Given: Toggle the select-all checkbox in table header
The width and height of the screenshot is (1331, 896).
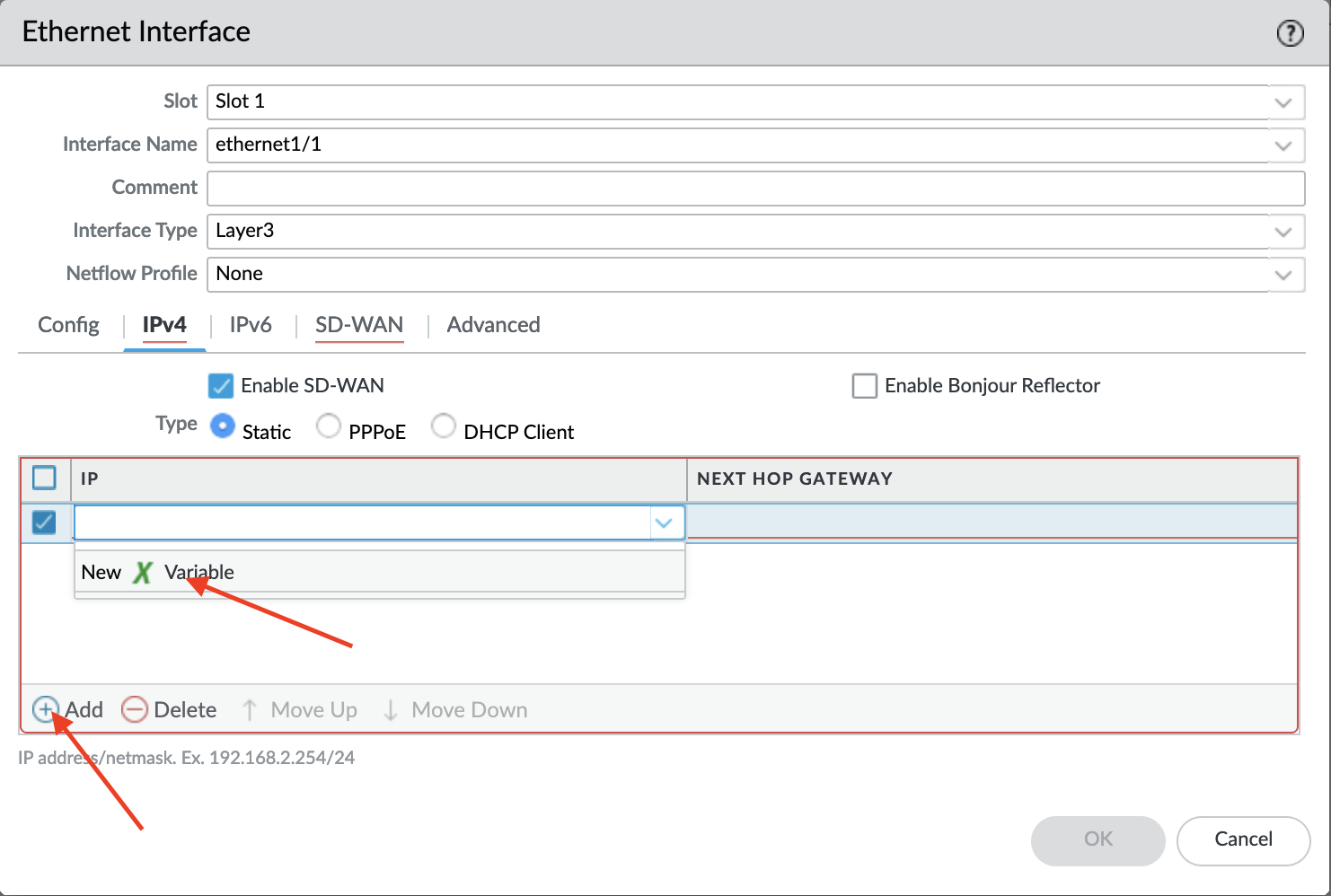Looking at the screenshot, I should coord(44,478).
